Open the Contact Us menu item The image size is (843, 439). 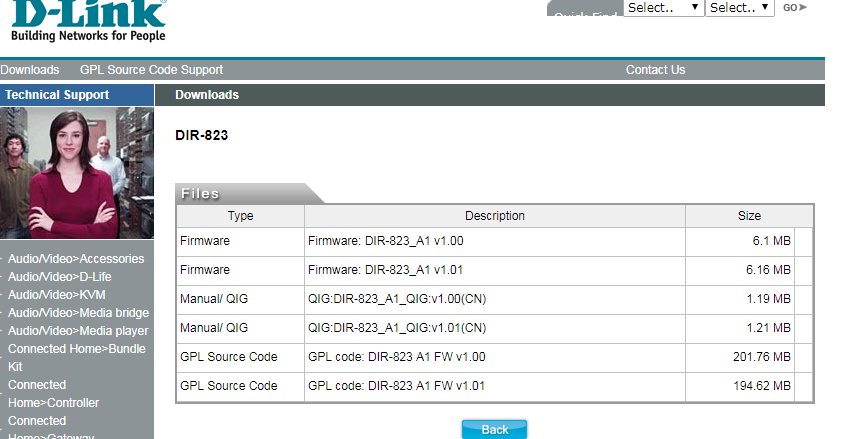tap(655, 70)
